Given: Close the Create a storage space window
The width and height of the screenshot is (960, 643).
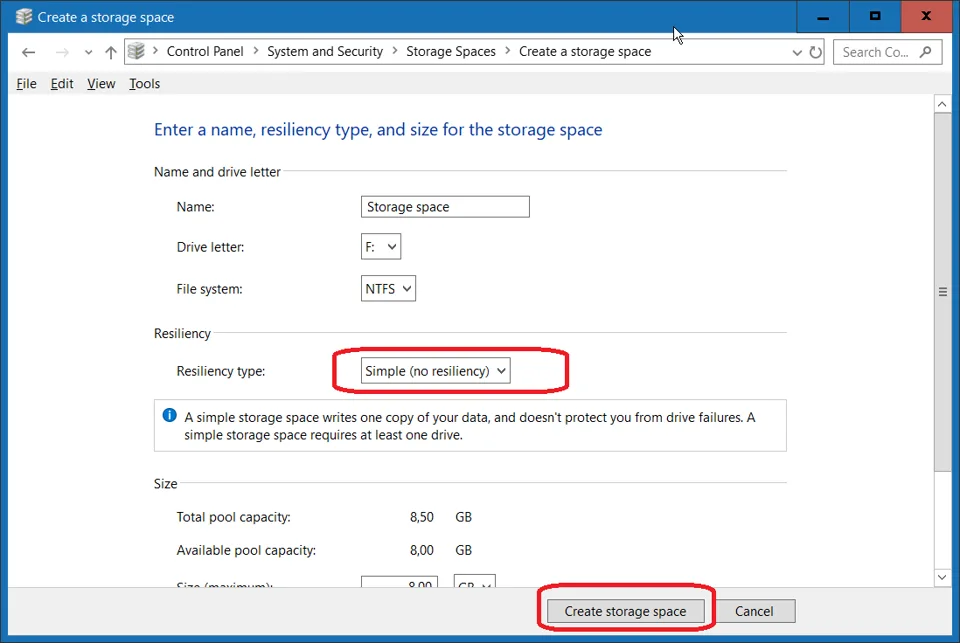Looking at the screenshot, I should (927, 17).
